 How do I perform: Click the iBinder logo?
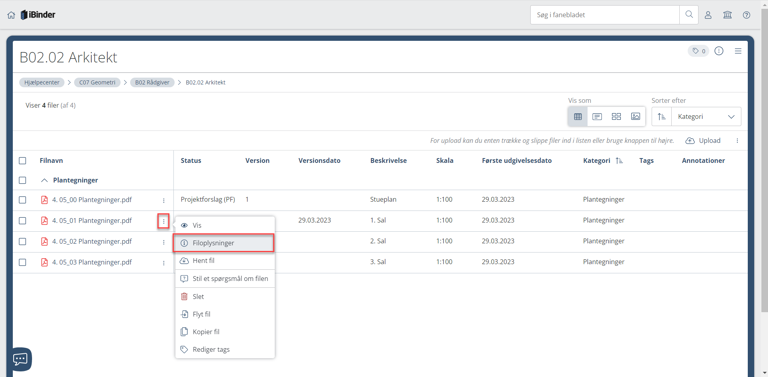(38, 15)
